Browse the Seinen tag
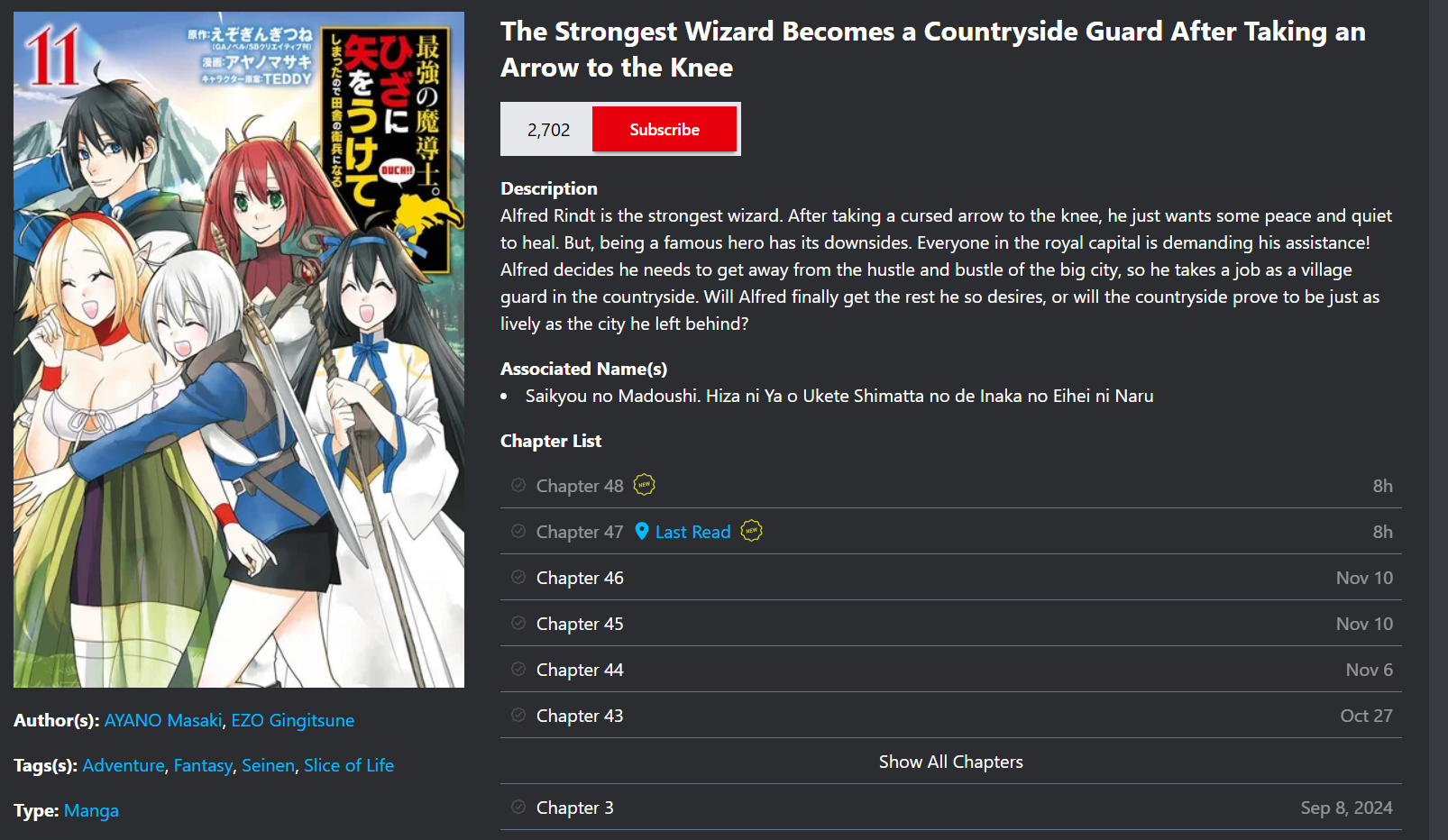The height and width of the screenshot is (840, 1448). pos(268,765)
